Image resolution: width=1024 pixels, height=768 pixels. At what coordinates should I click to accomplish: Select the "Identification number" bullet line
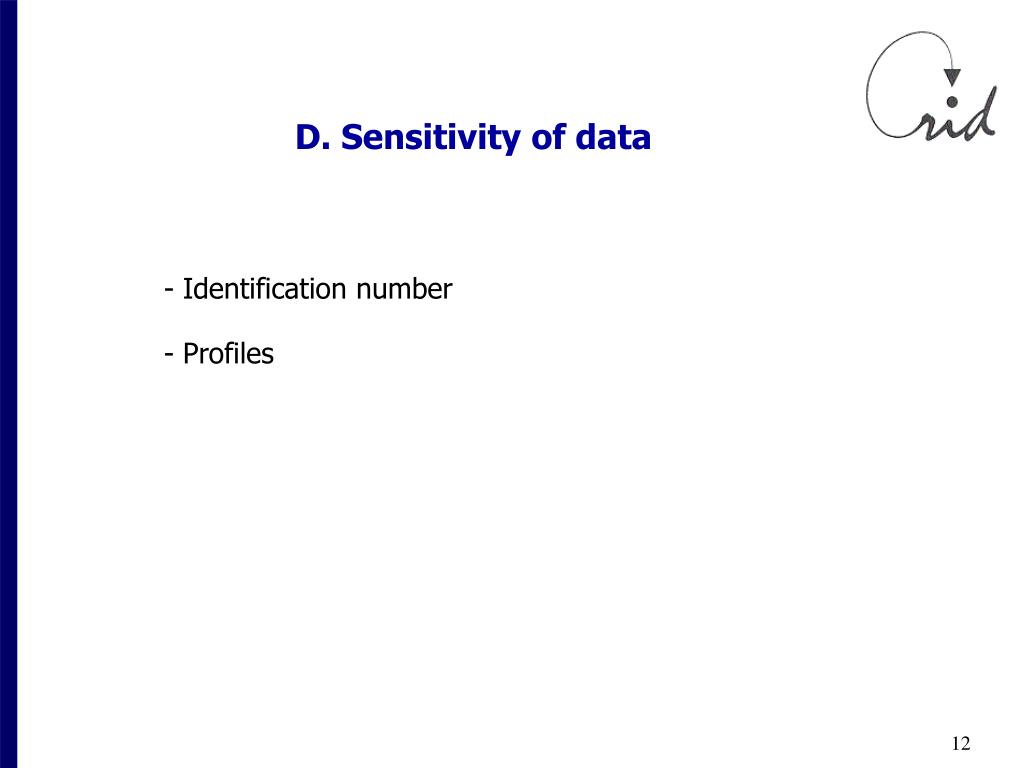click(x=308, y=289)
